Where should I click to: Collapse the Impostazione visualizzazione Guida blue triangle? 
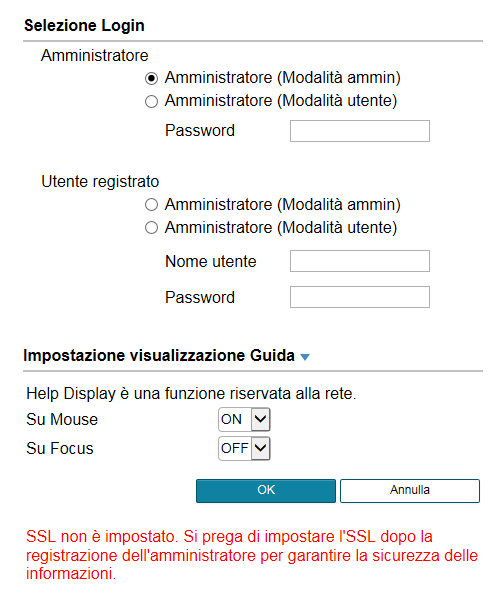305,357
